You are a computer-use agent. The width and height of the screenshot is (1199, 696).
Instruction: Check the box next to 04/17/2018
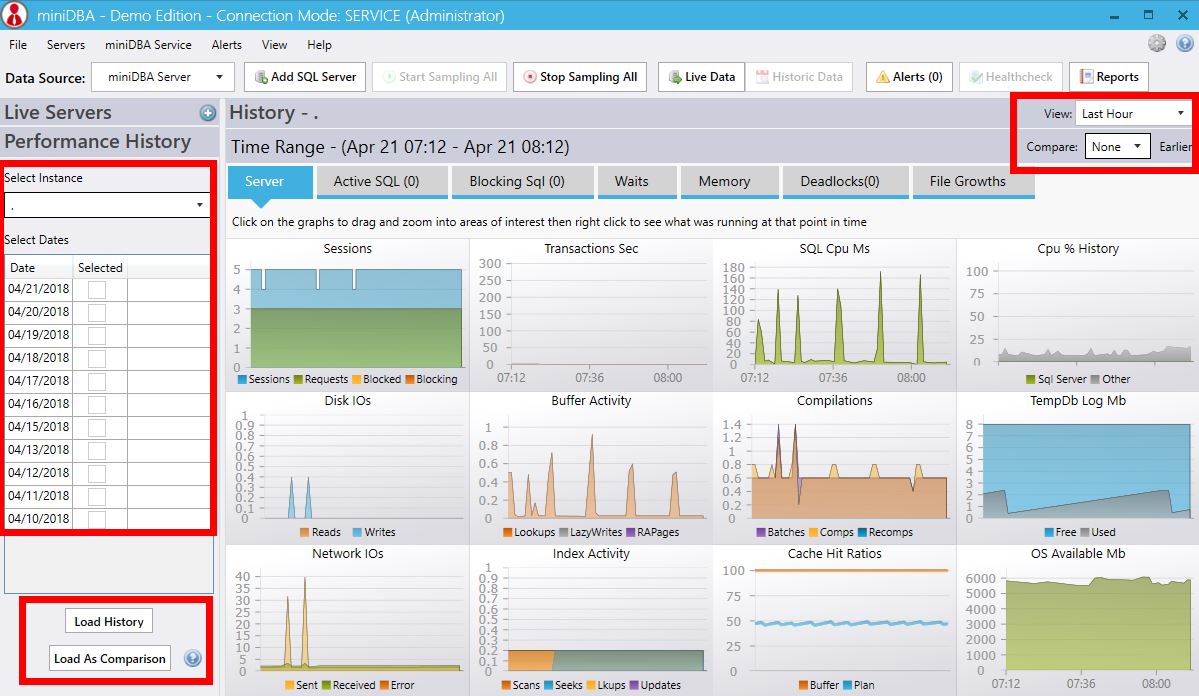tap(97, 382)
